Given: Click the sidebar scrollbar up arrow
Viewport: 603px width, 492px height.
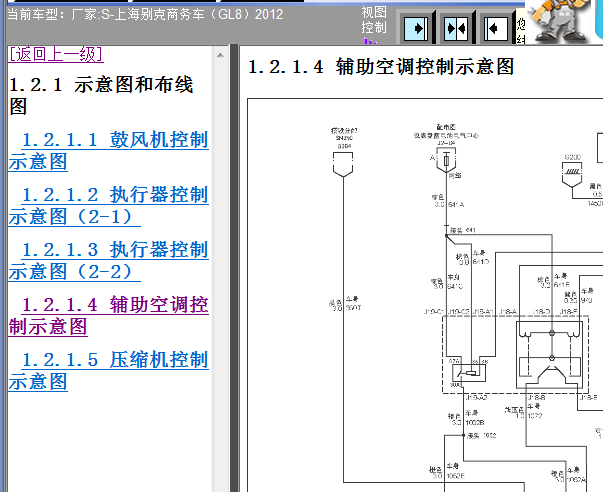Looking at the screenshot, I should (220, 55).
